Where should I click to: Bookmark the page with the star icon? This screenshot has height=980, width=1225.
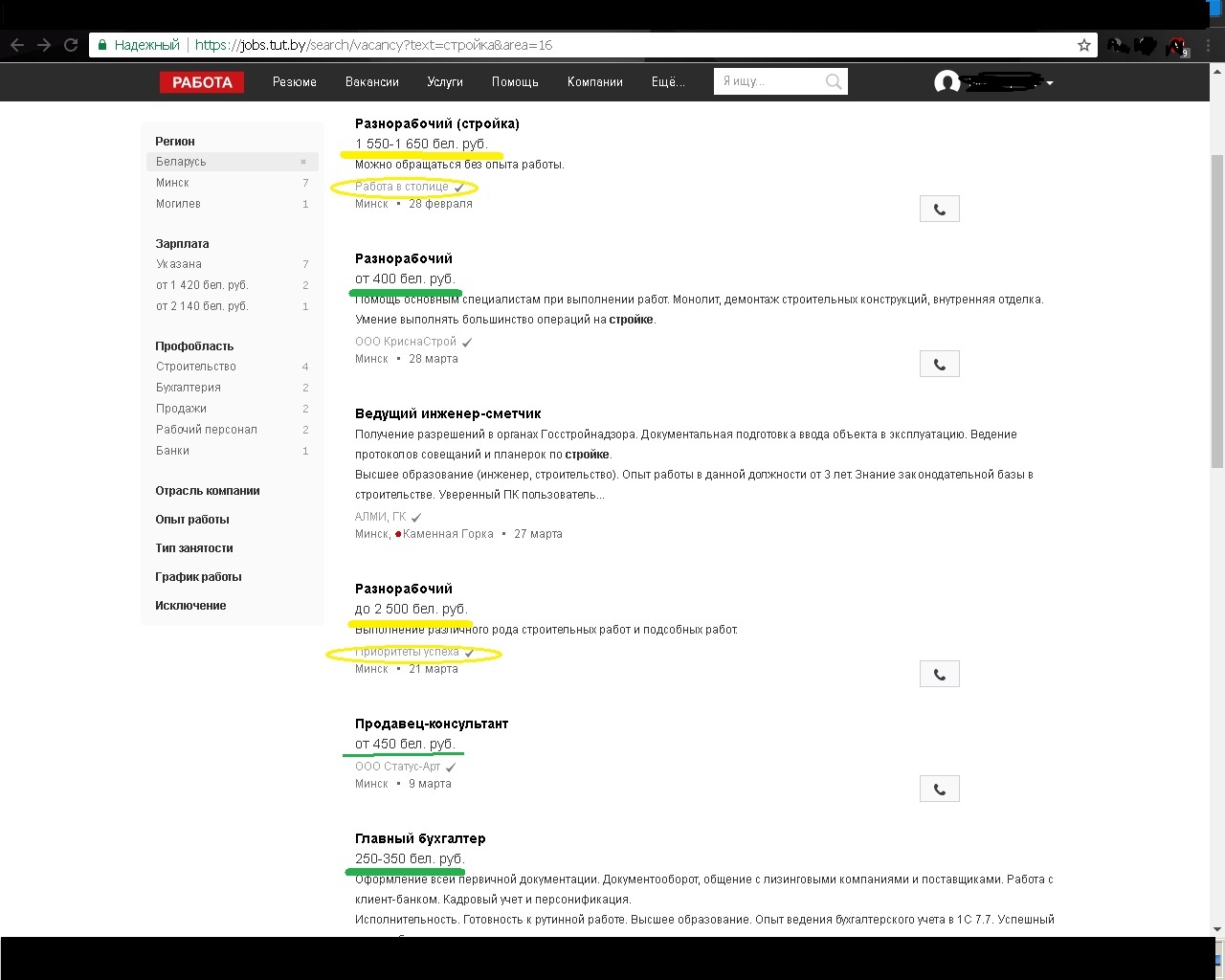1084,45
